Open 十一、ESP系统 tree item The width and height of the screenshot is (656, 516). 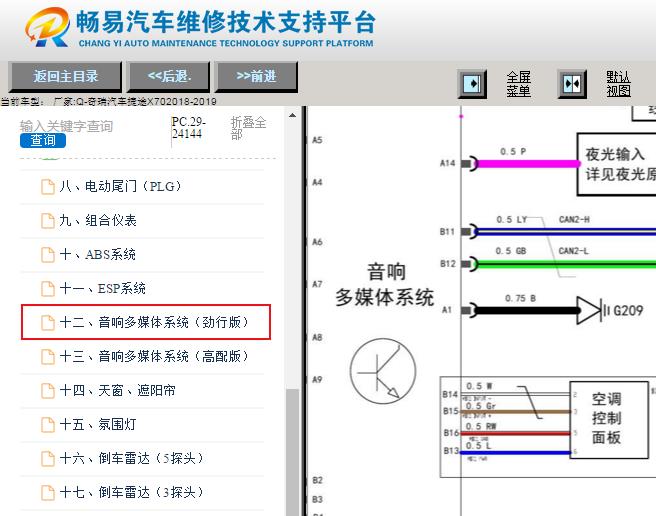[x=142, y=288]
